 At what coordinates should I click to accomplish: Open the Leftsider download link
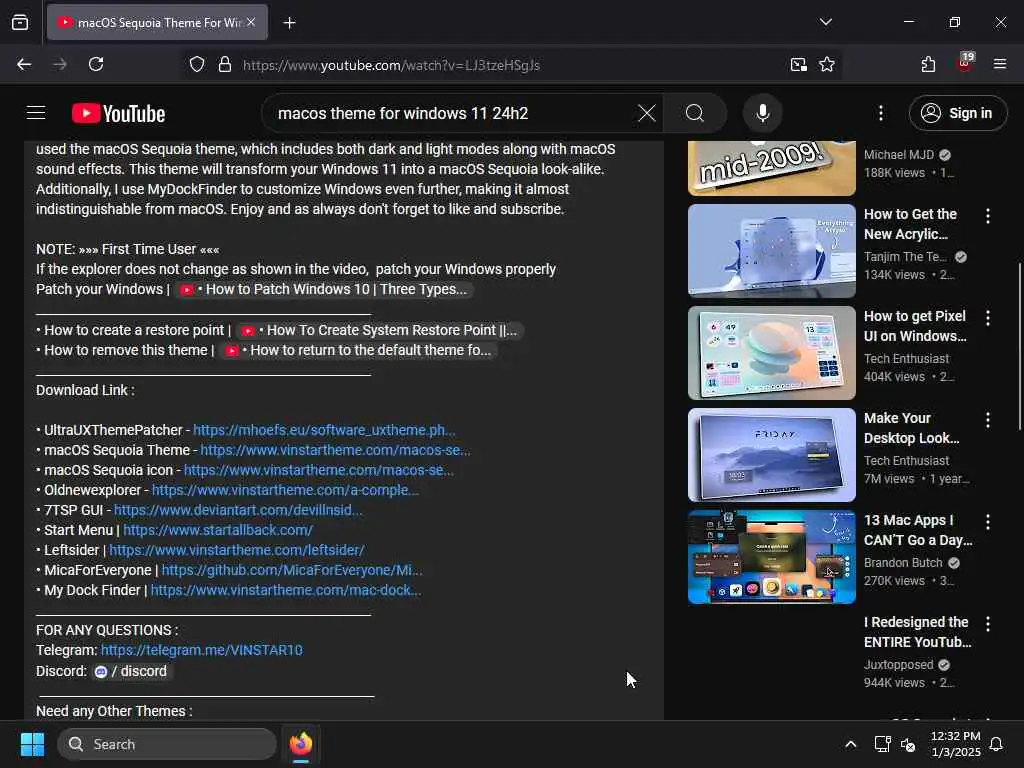236,551
